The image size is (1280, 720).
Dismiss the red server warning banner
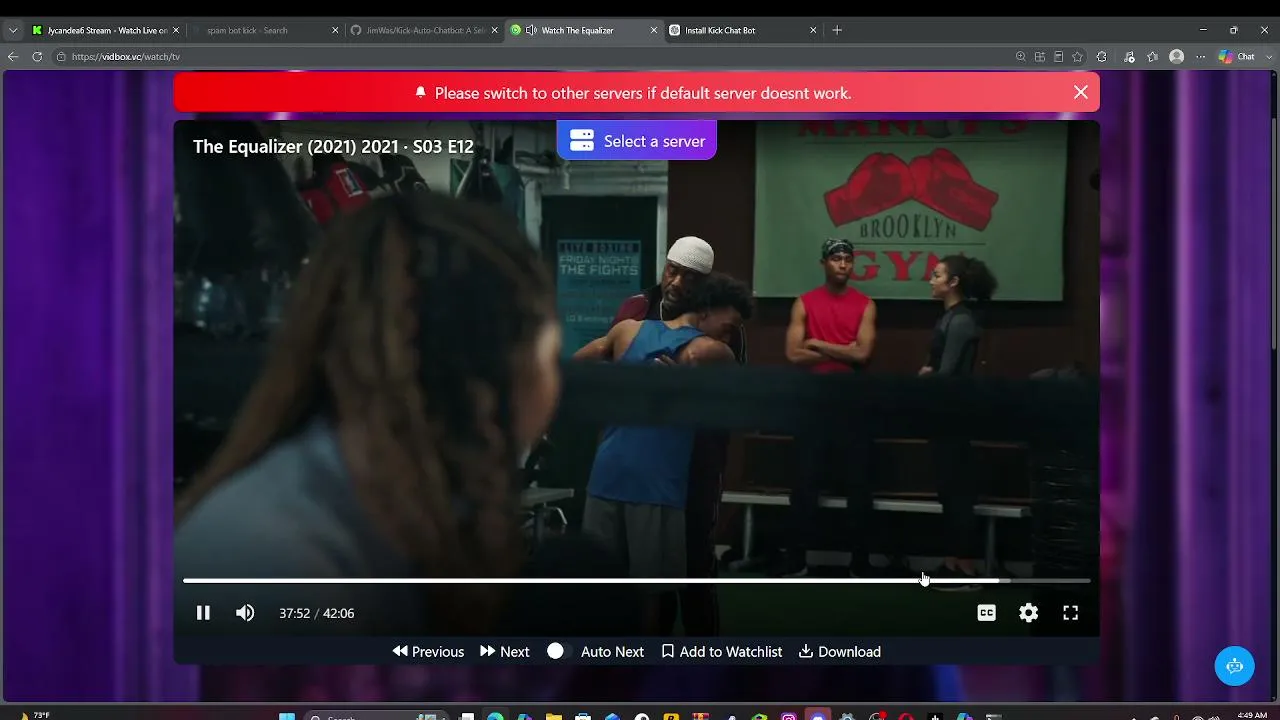(1081, 92)
